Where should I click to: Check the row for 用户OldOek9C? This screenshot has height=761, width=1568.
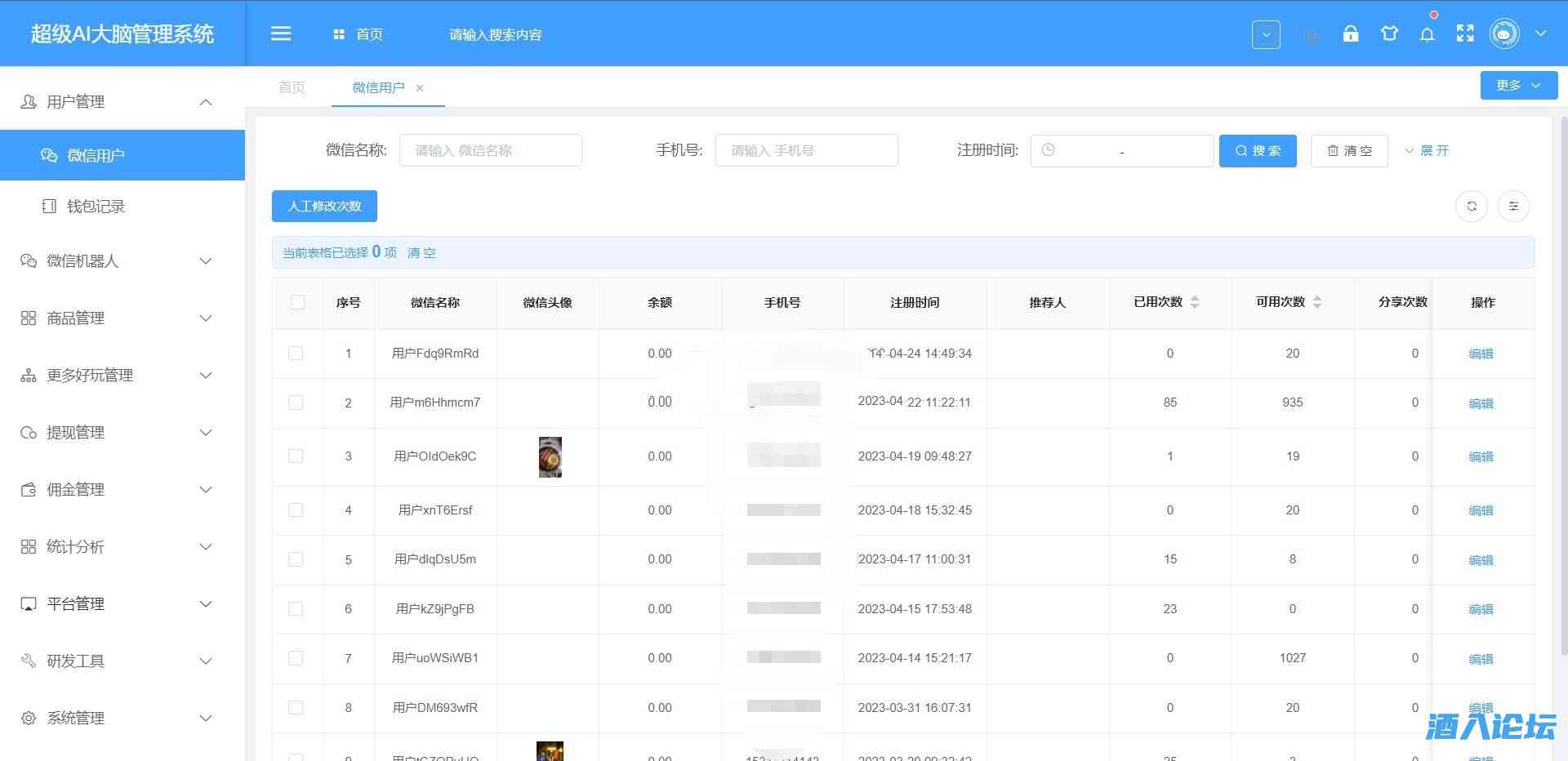296,456
